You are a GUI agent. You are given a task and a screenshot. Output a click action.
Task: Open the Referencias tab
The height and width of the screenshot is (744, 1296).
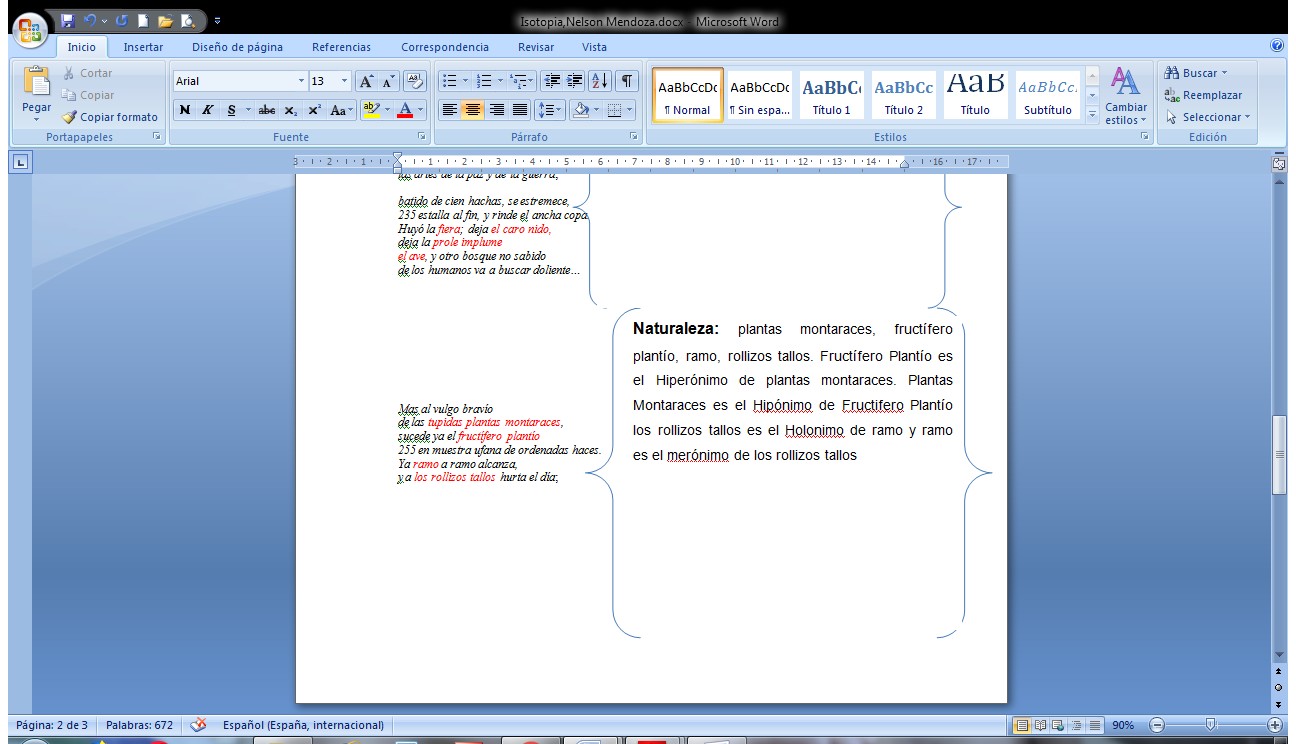(341, 47)
